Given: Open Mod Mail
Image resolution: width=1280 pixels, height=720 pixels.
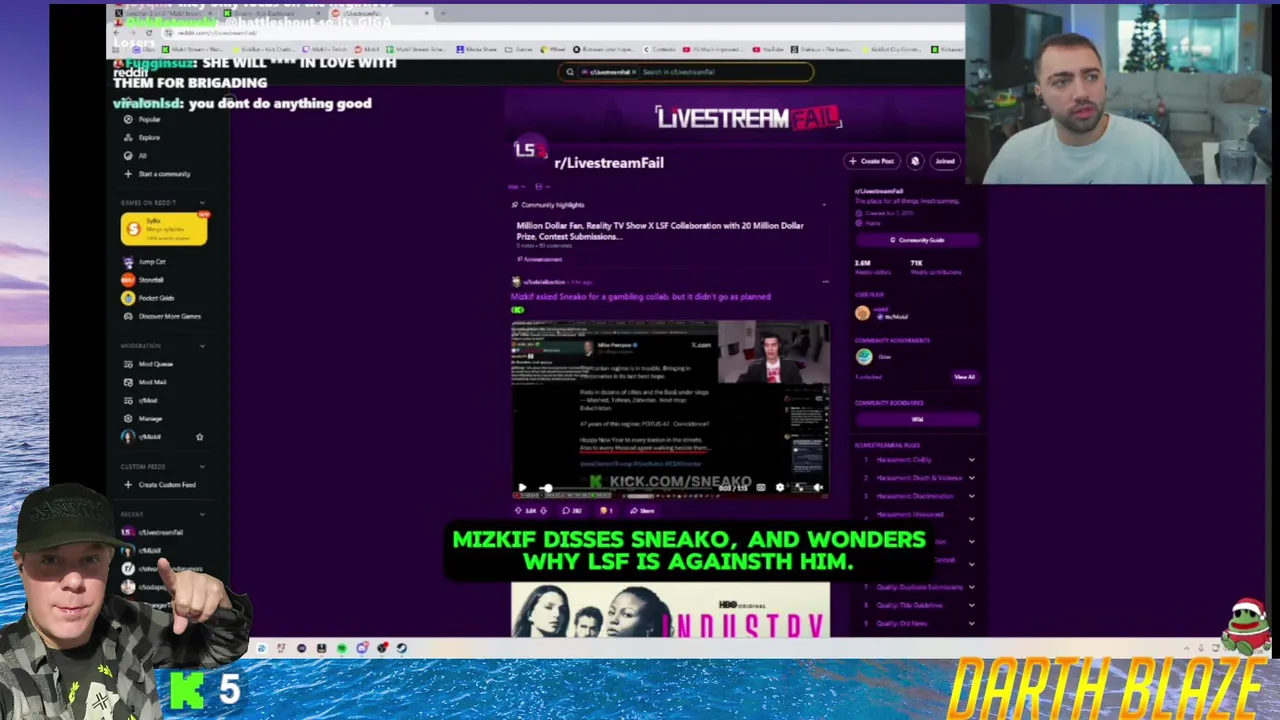Looking at the screenshot, I should coord(145,382).
